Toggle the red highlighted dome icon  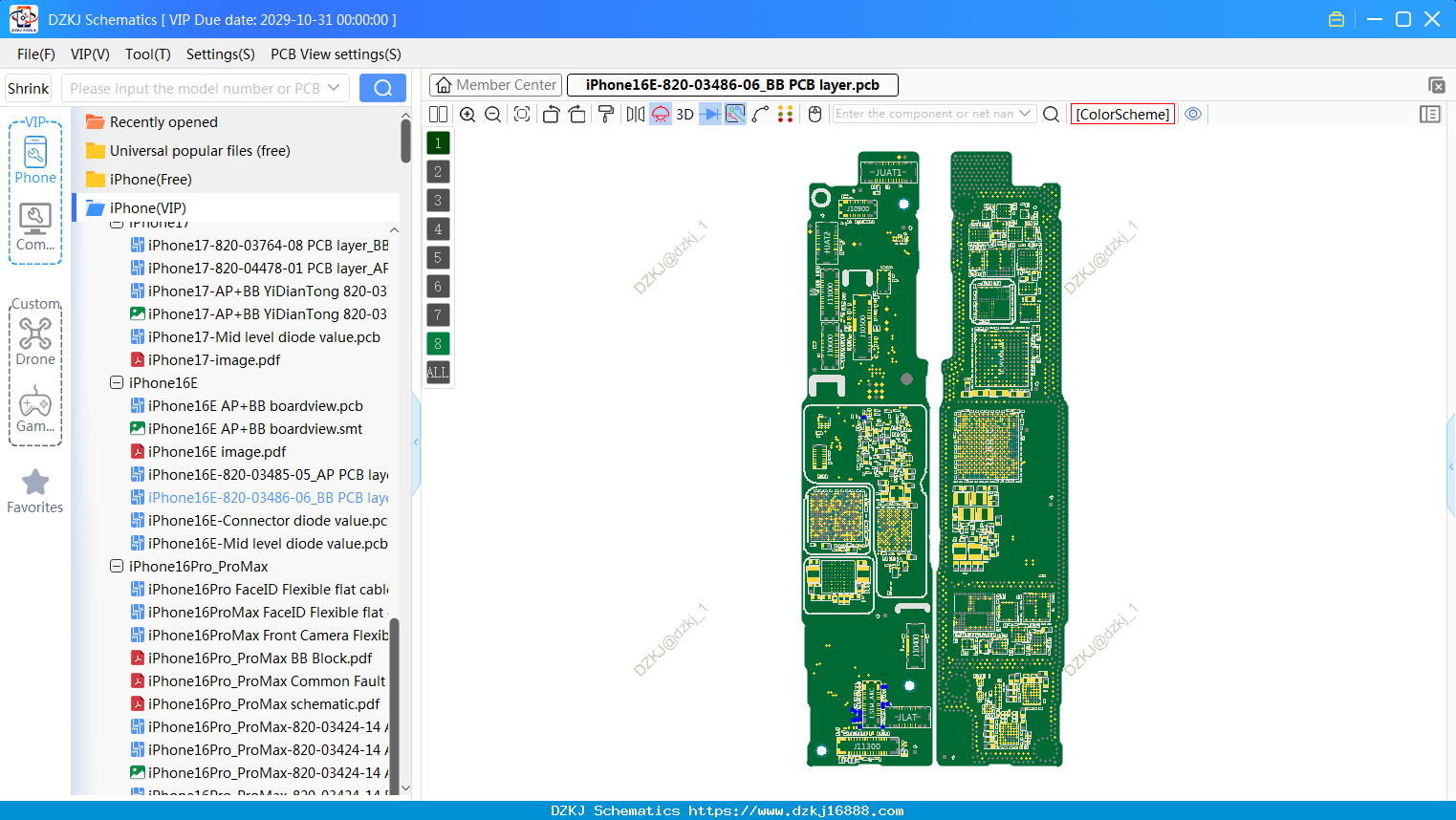661,114
